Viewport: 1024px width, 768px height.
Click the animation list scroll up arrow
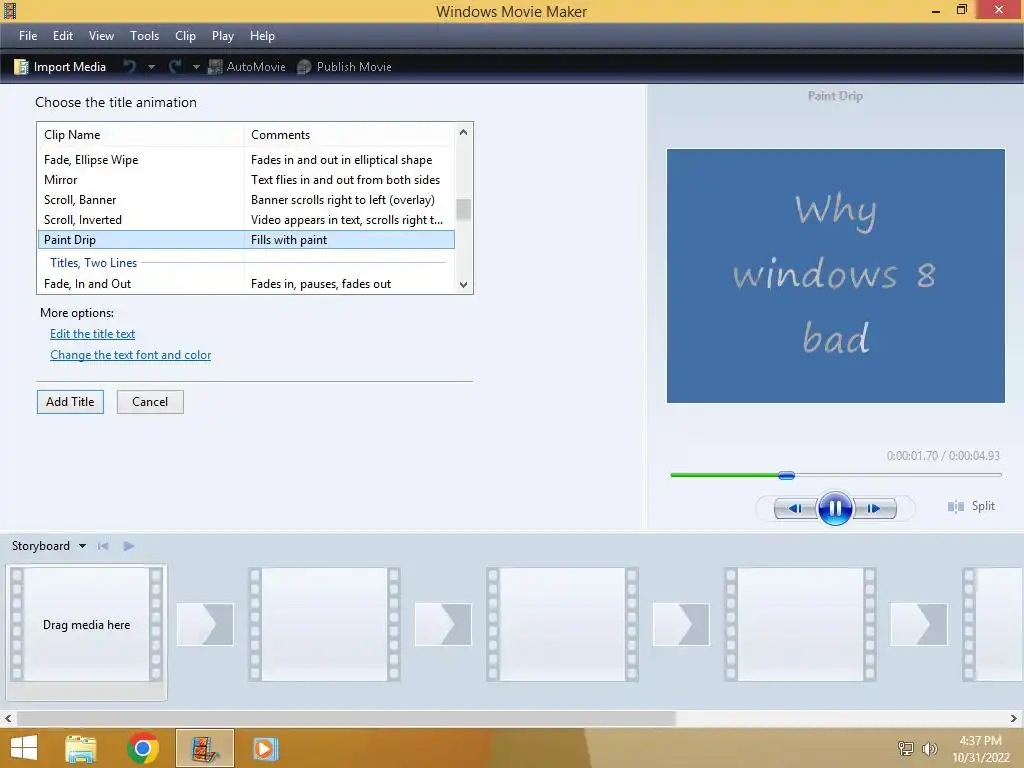[463, 132]
